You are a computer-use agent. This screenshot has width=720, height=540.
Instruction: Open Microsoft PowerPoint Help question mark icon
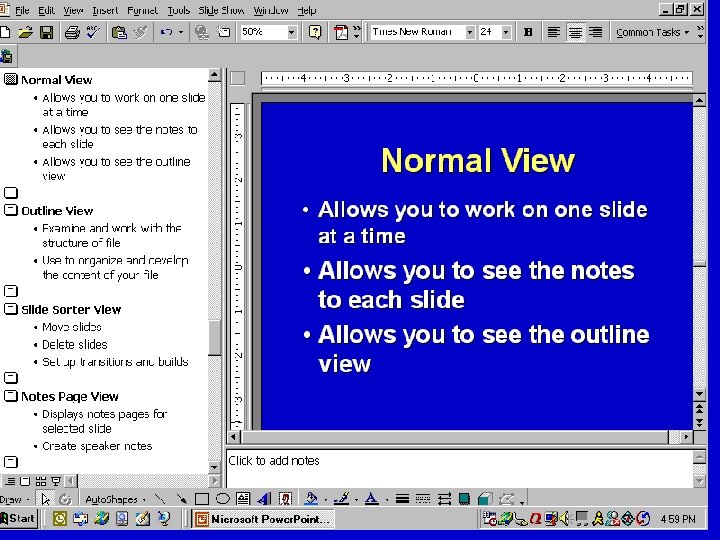click(x=315, y=32)
